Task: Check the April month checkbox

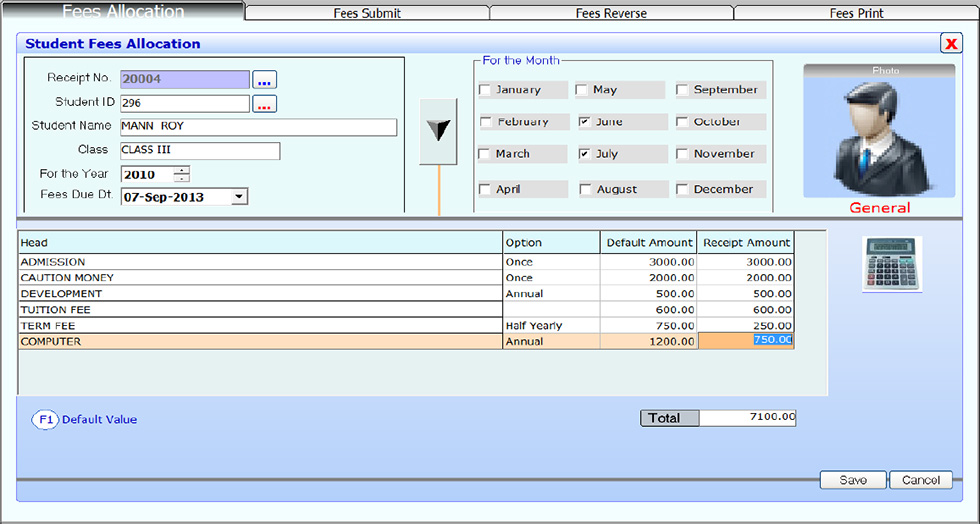Action: (x=484, y=189)
